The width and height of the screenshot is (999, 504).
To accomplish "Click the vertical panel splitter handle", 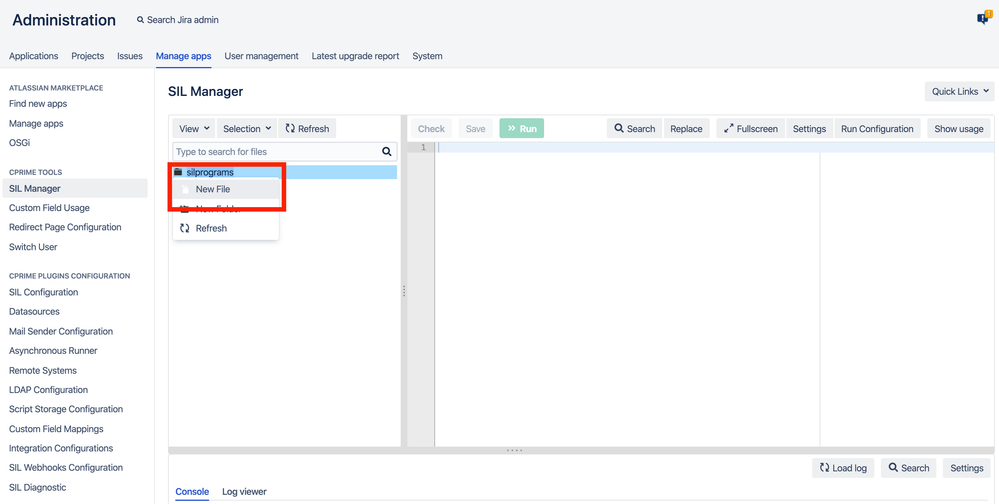I will (x=404, y=291).
